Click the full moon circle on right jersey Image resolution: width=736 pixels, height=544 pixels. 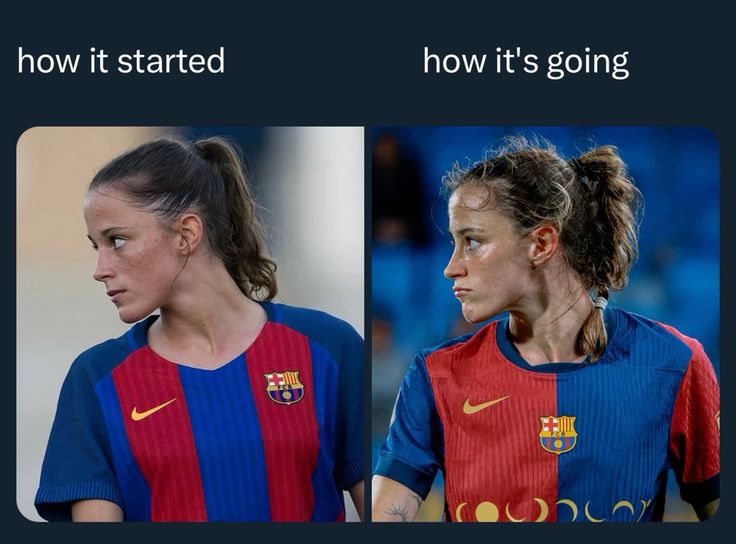487,512
